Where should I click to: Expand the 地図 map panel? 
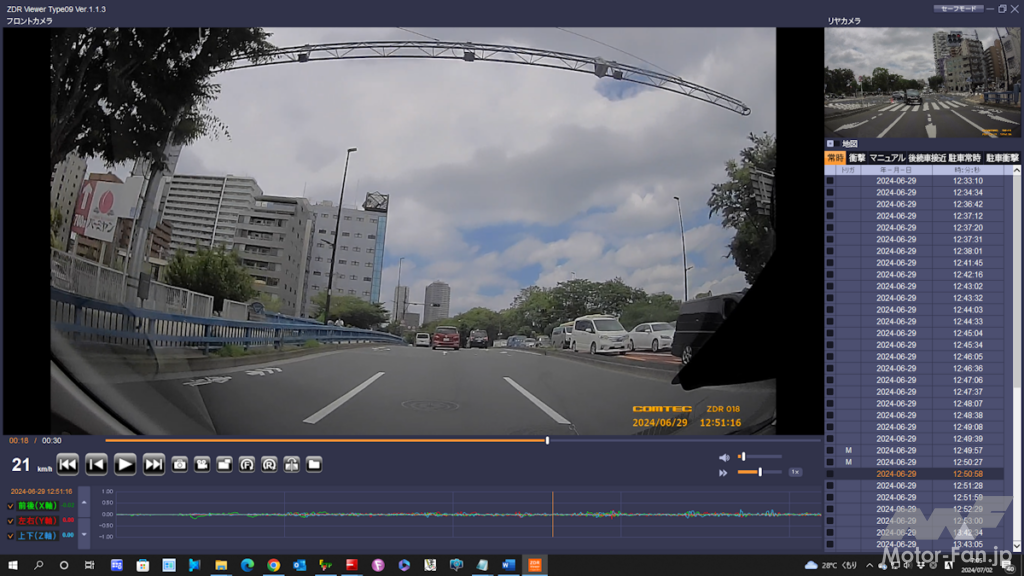pos(830,144)
